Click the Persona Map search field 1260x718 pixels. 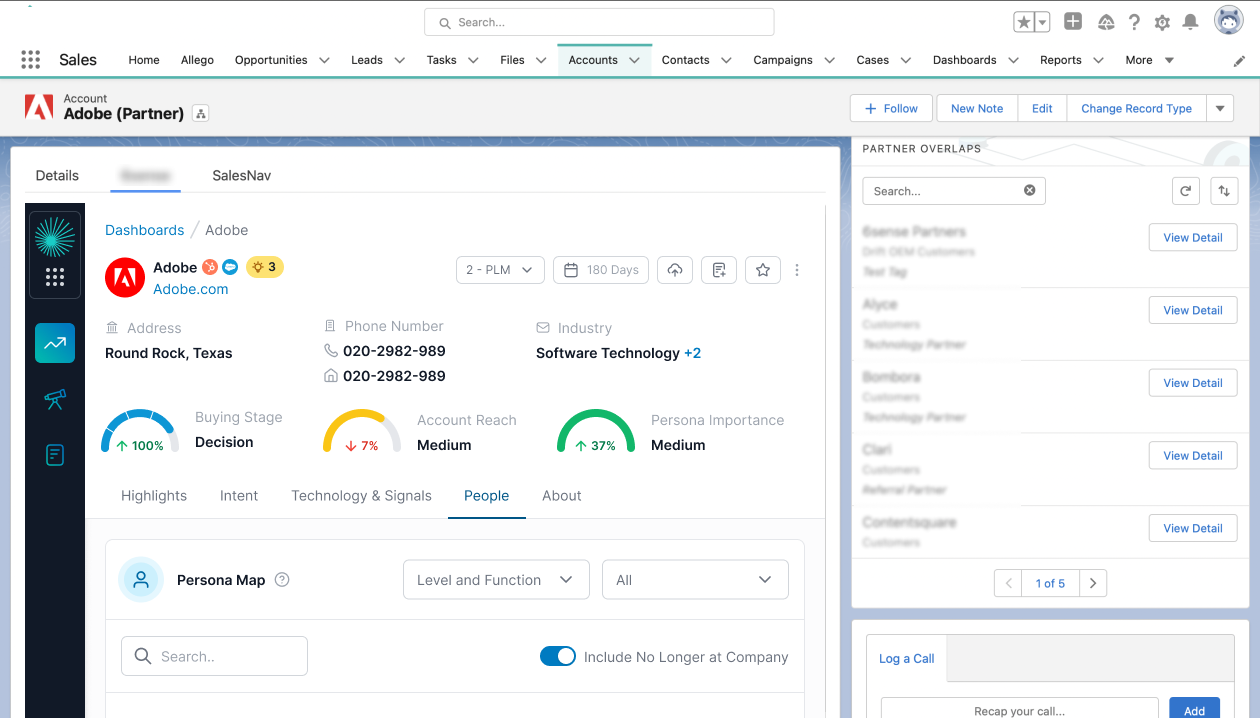pos(214,656)
